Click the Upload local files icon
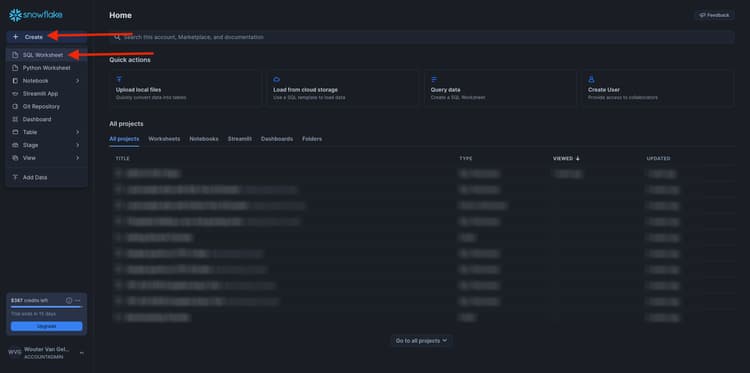Viewport: 750px width, 373px height. tap(119, 79)
